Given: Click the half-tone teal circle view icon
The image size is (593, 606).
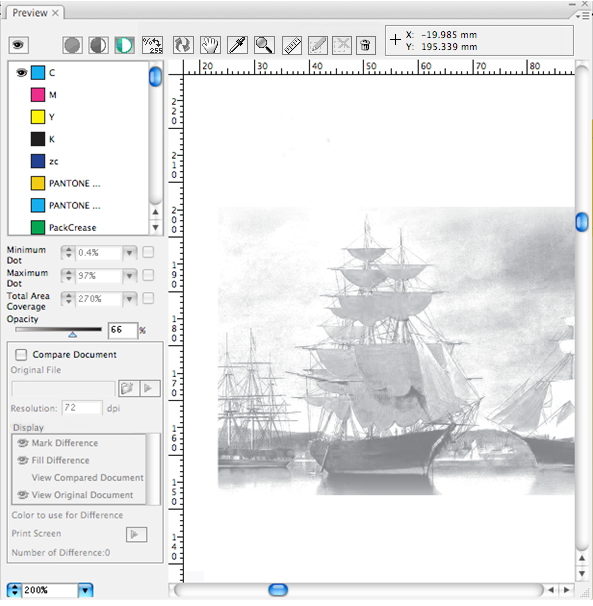Looking at the screenshot, I should pyautogui.click(x=124, y=45).
